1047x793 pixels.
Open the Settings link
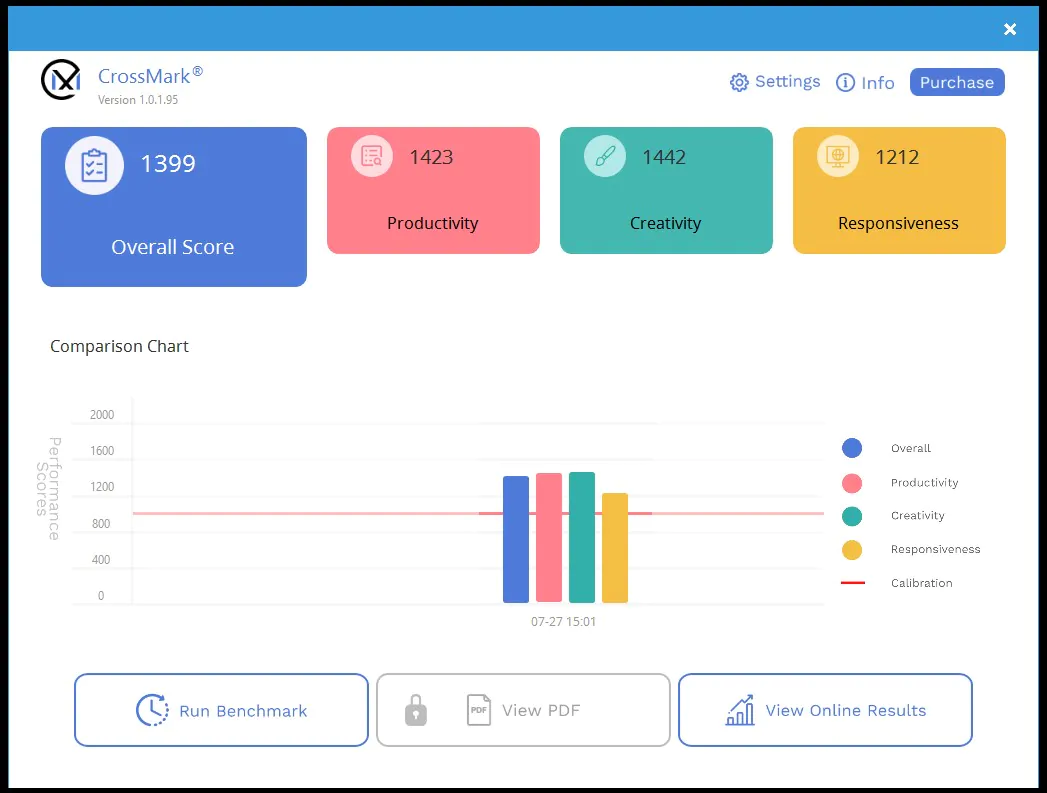787,81
